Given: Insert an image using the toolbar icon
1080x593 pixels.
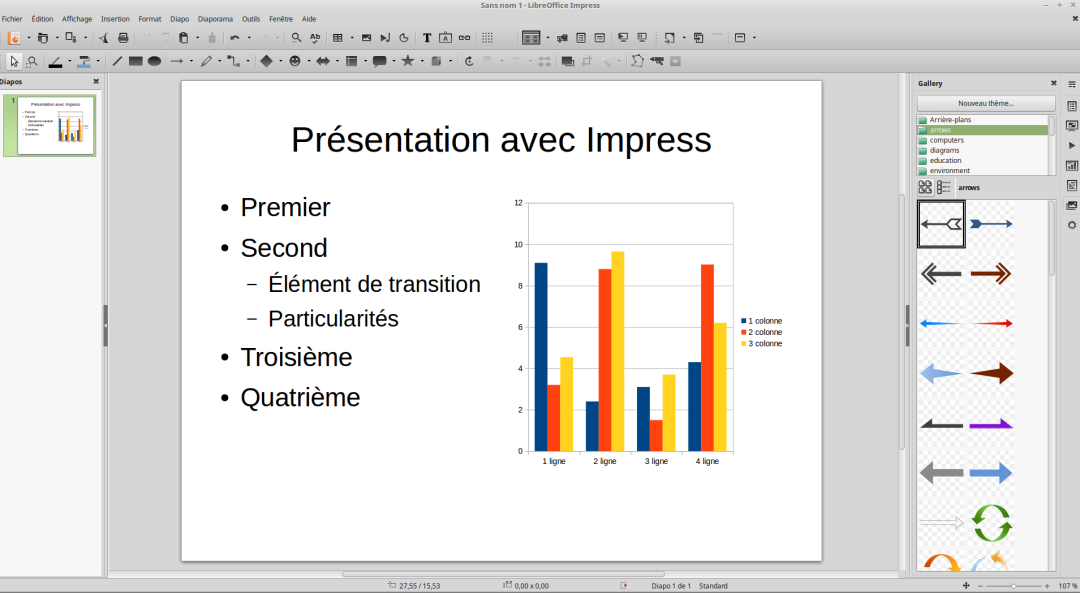Looking at the screenshot, I should (x=366, y=38).
